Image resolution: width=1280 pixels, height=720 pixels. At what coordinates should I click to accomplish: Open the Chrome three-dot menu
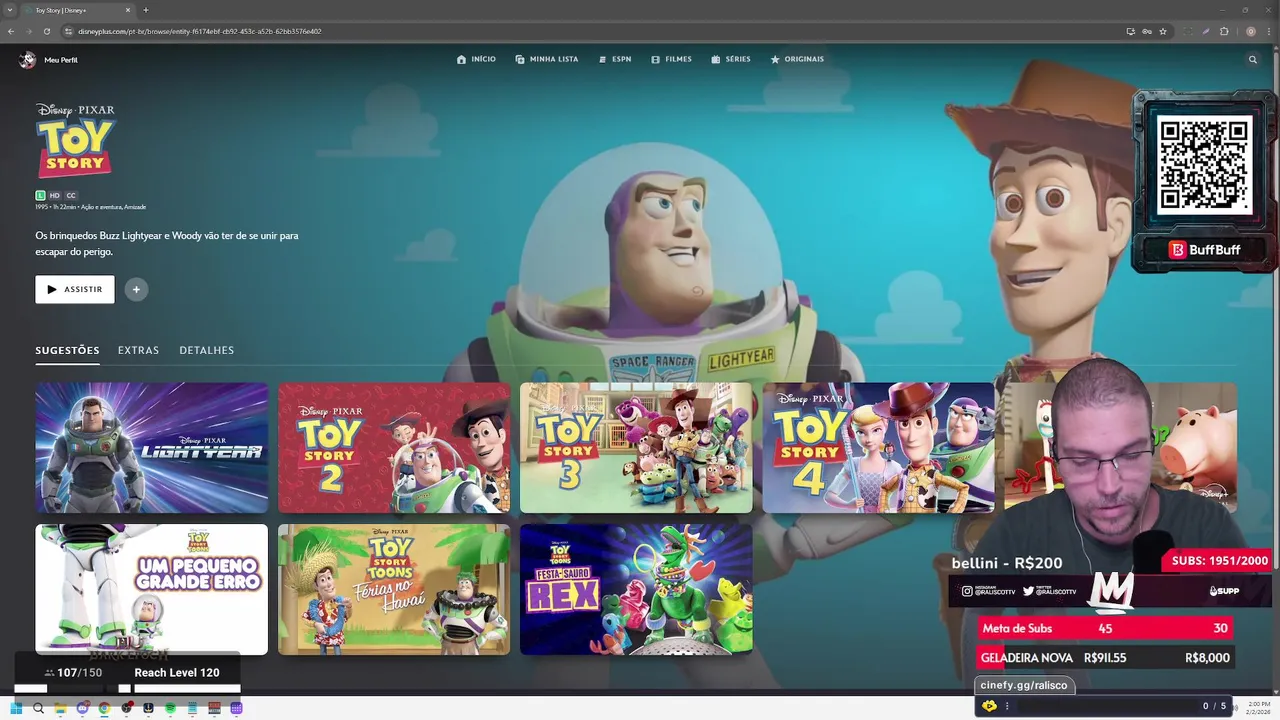point(1268,31)
